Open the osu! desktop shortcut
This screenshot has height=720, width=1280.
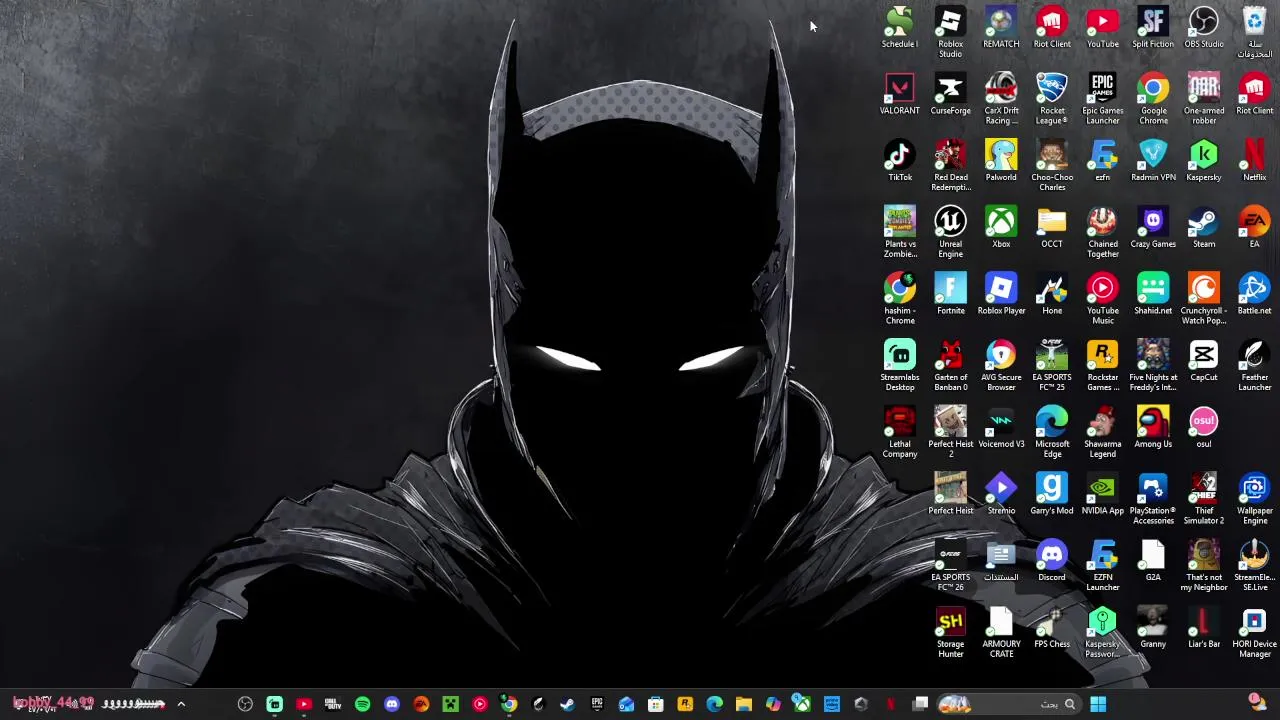[x=1204, y=428]
